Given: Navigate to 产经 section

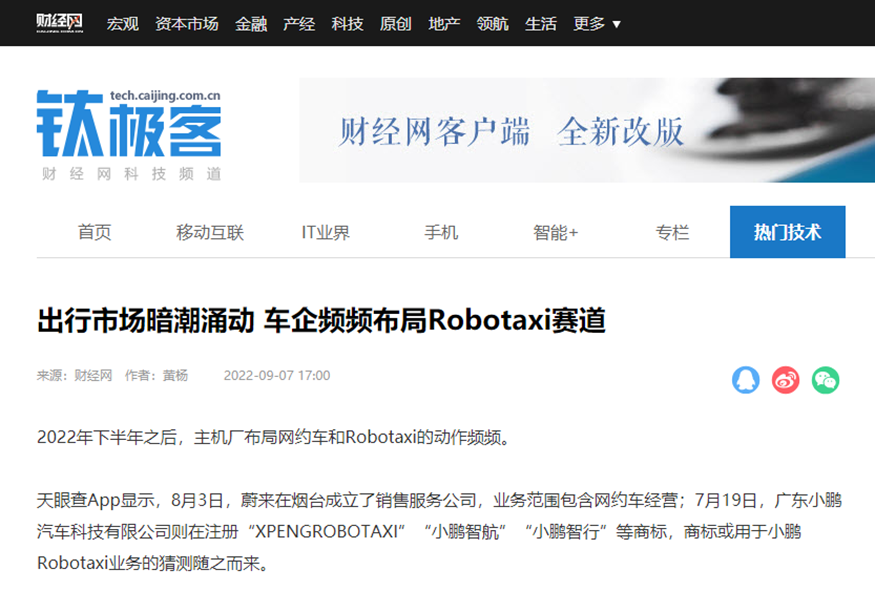Looking at the screenshot, I should click(x=299, y=24).
